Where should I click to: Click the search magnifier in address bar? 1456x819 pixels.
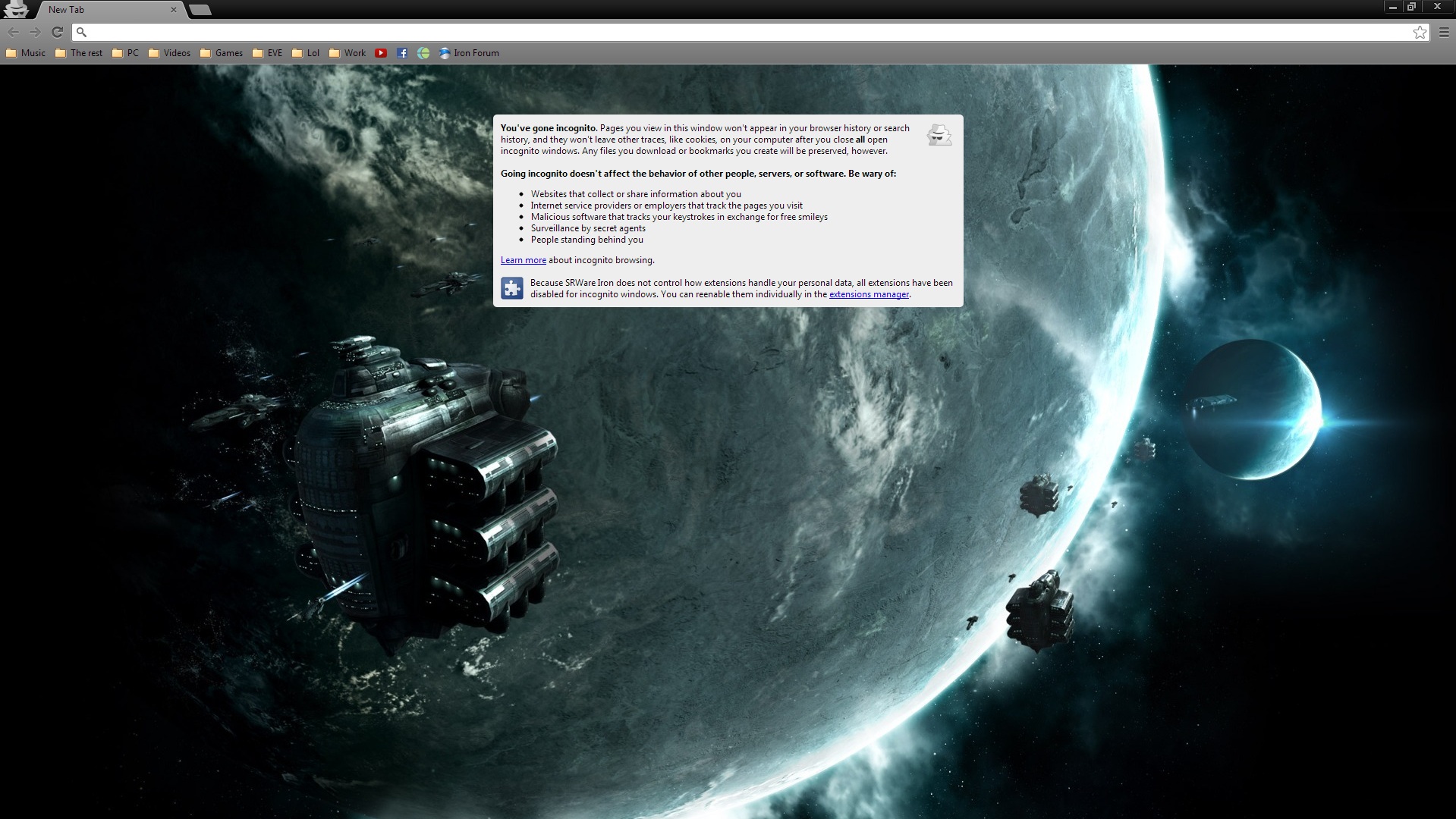pos(82,32)
